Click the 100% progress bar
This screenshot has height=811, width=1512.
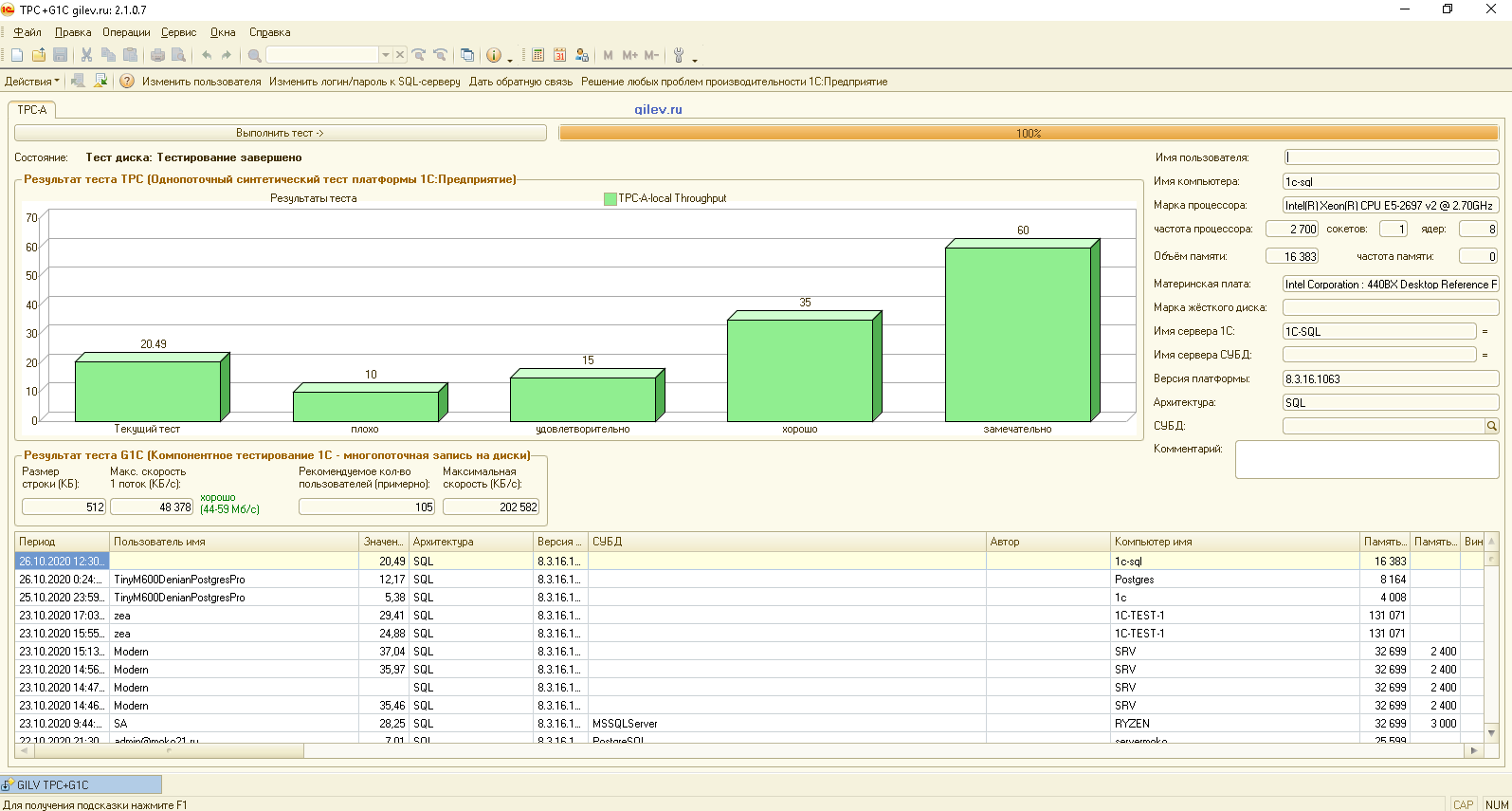pos(1029,134)
